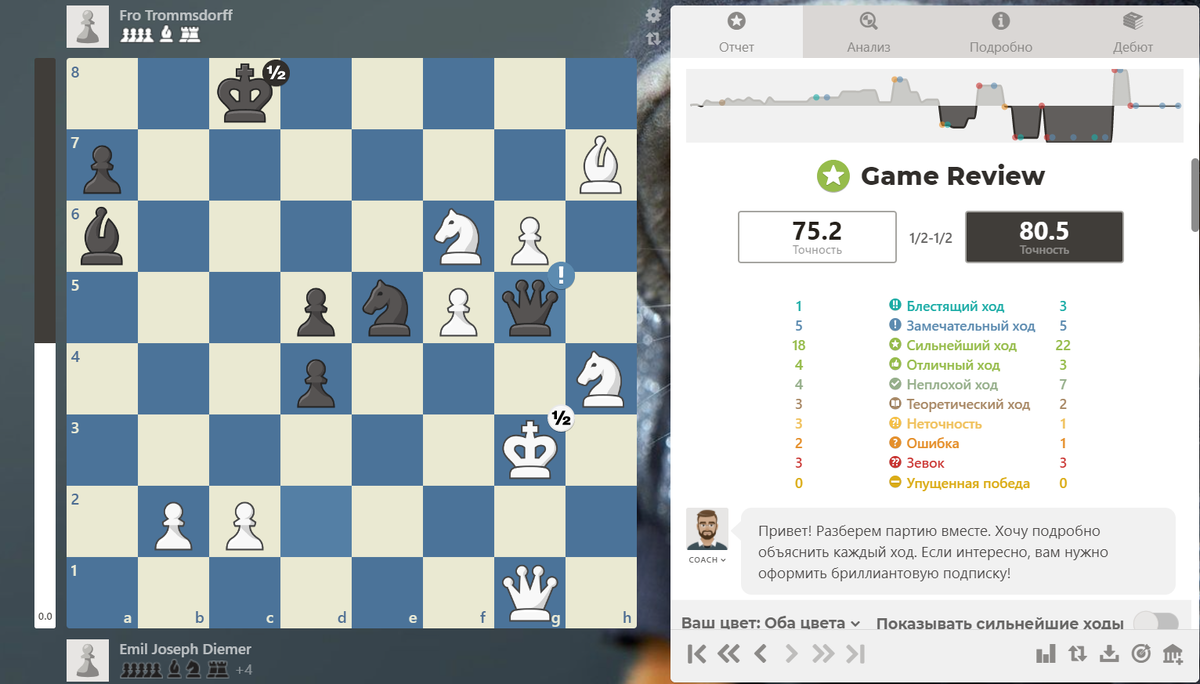The width and height of the screenshot is (1200, 684).
Task: Open the Дебют tab
Action: coord(1132,32)
